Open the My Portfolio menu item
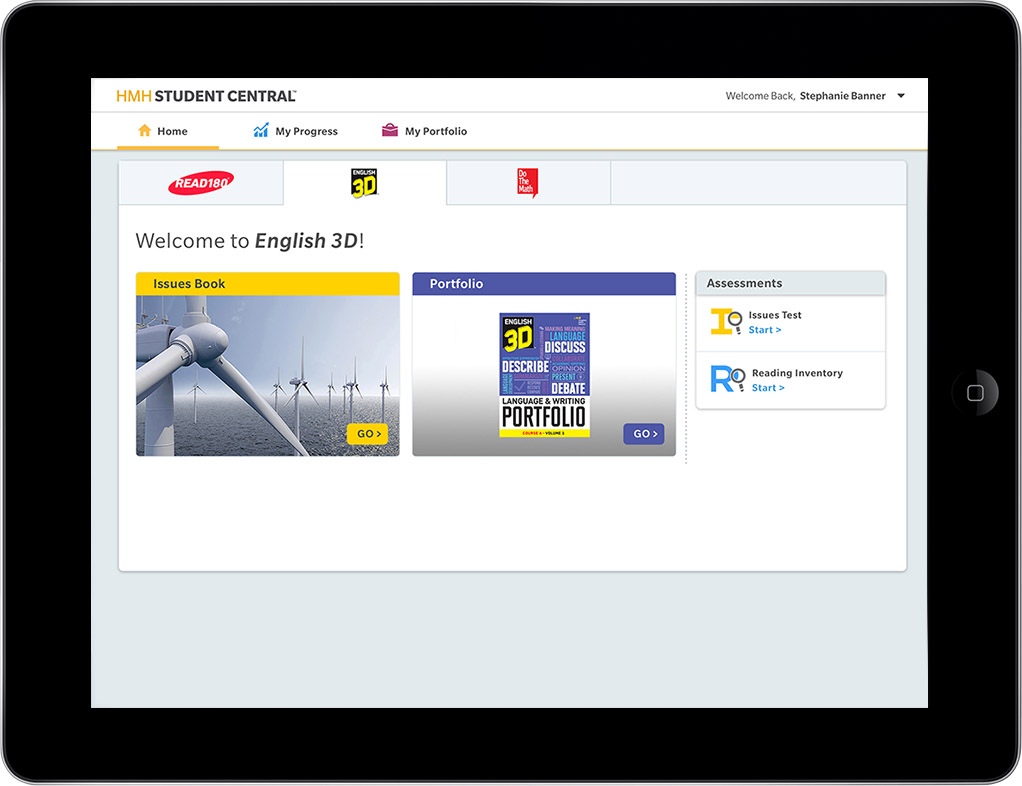 (x=424, y=131)
